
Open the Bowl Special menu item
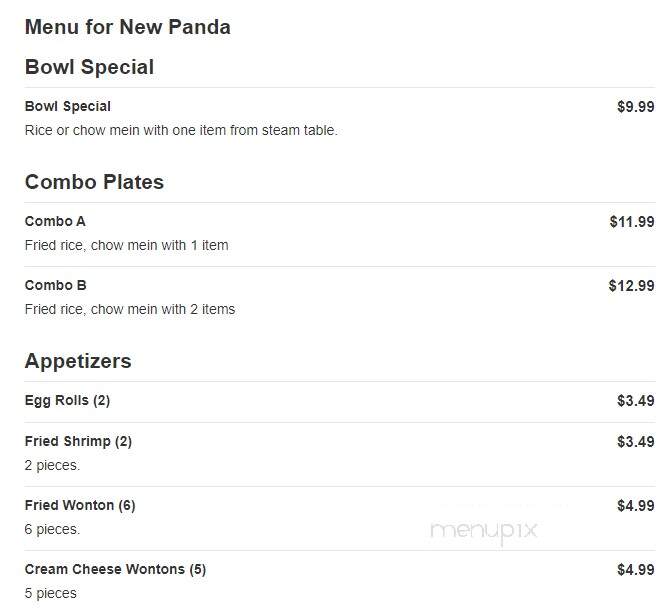[x=68, y=106]
